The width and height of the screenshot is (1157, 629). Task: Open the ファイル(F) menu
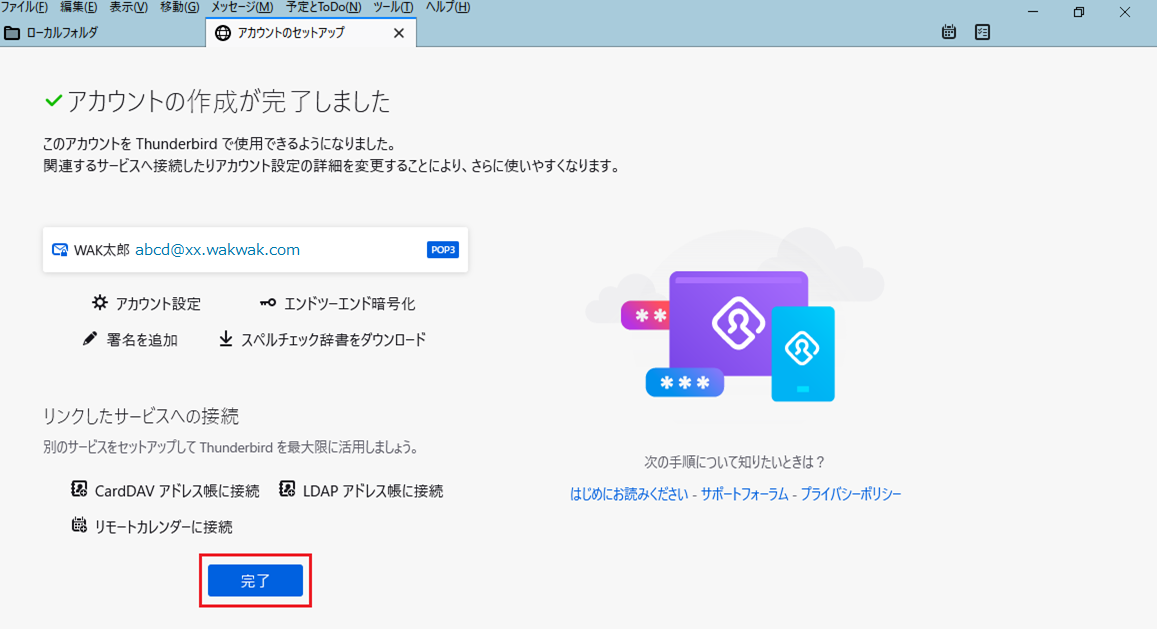[24, 7]
